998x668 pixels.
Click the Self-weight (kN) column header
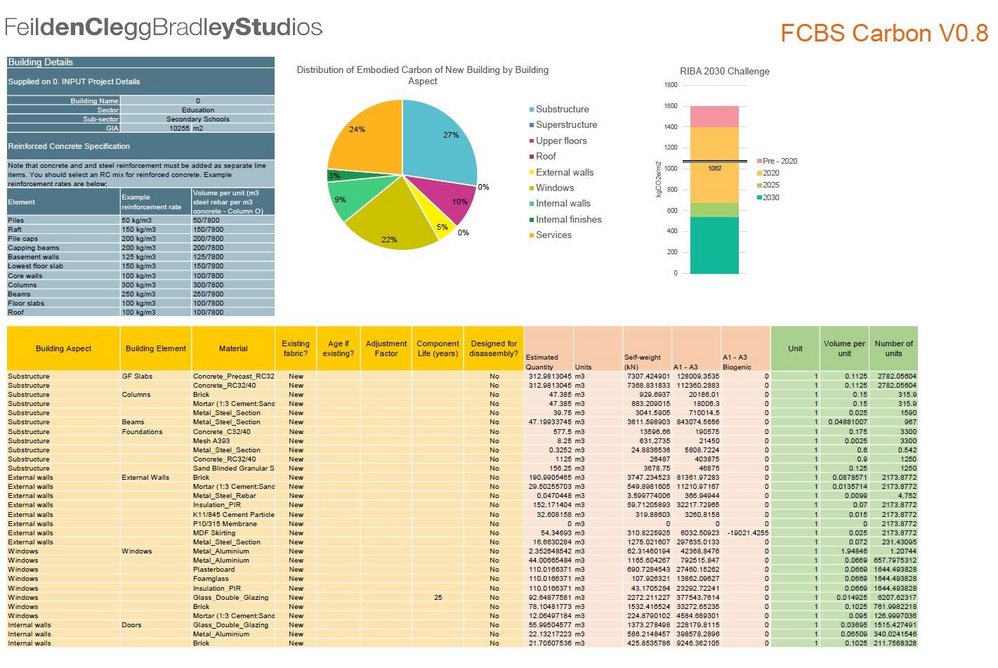pos(647,349)
